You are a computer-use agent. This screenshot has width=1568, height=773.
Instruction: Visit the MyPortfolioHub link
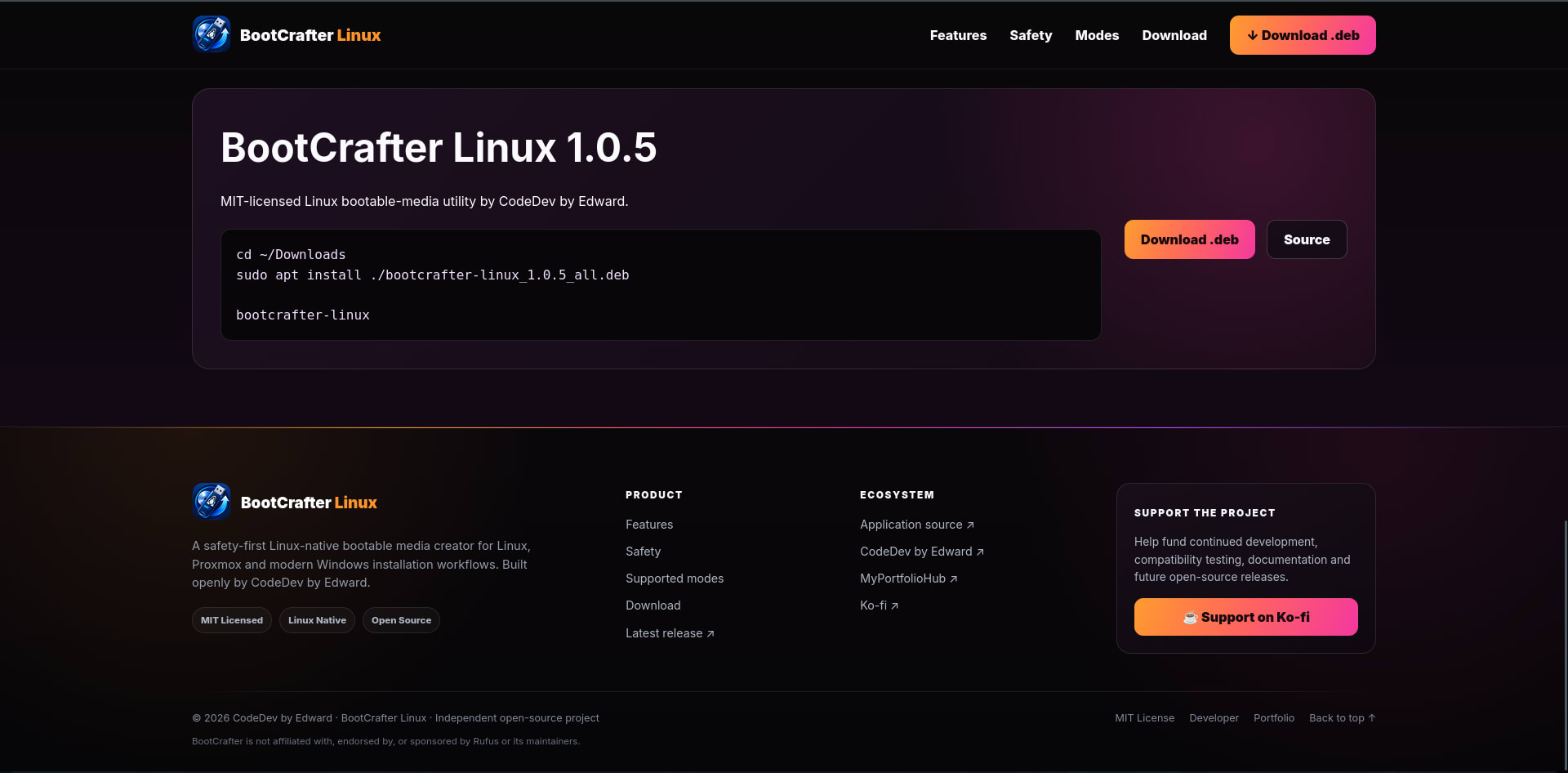tap(909, 579)
